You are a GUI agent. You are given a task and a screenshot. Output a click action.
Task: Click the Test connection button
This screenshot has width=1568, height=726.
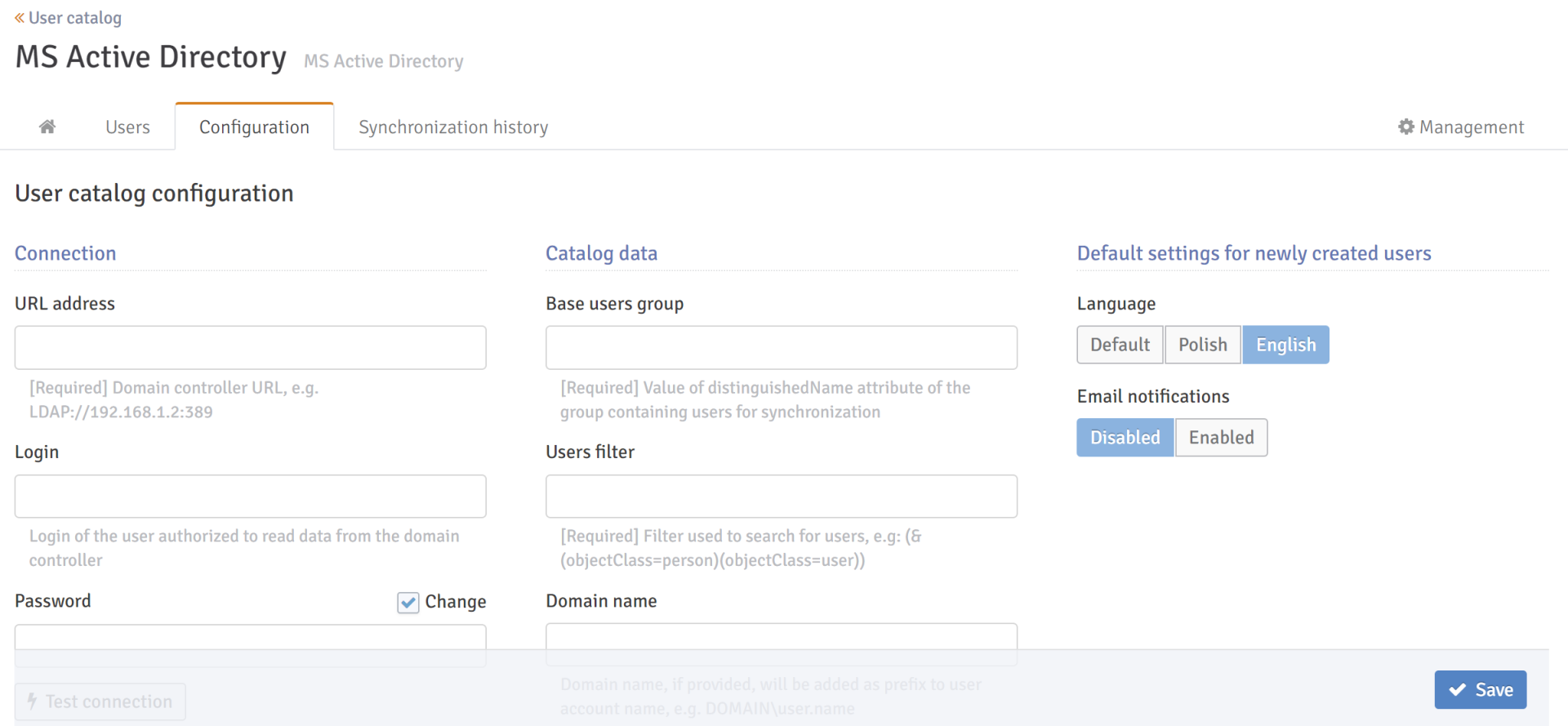pos(100,702)
